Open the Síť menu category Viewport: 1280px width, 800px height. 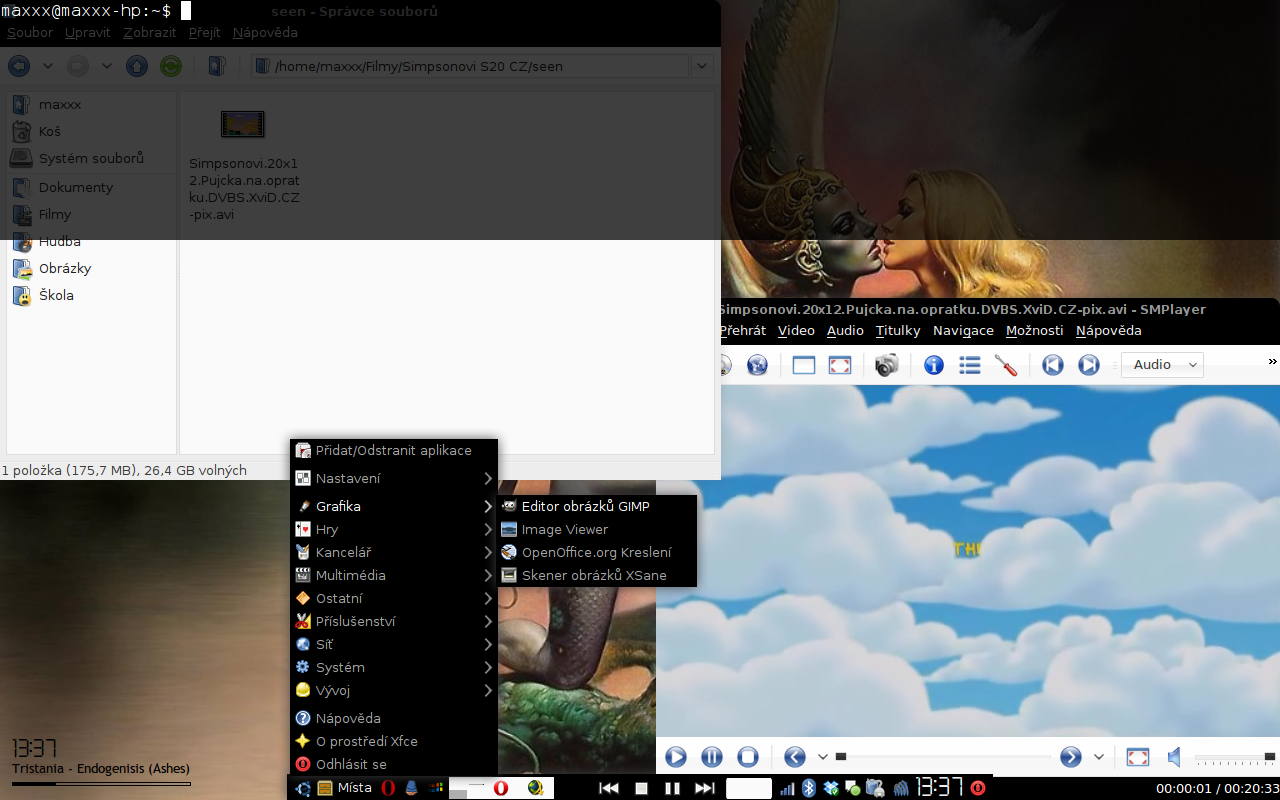(x=394, y=644)
